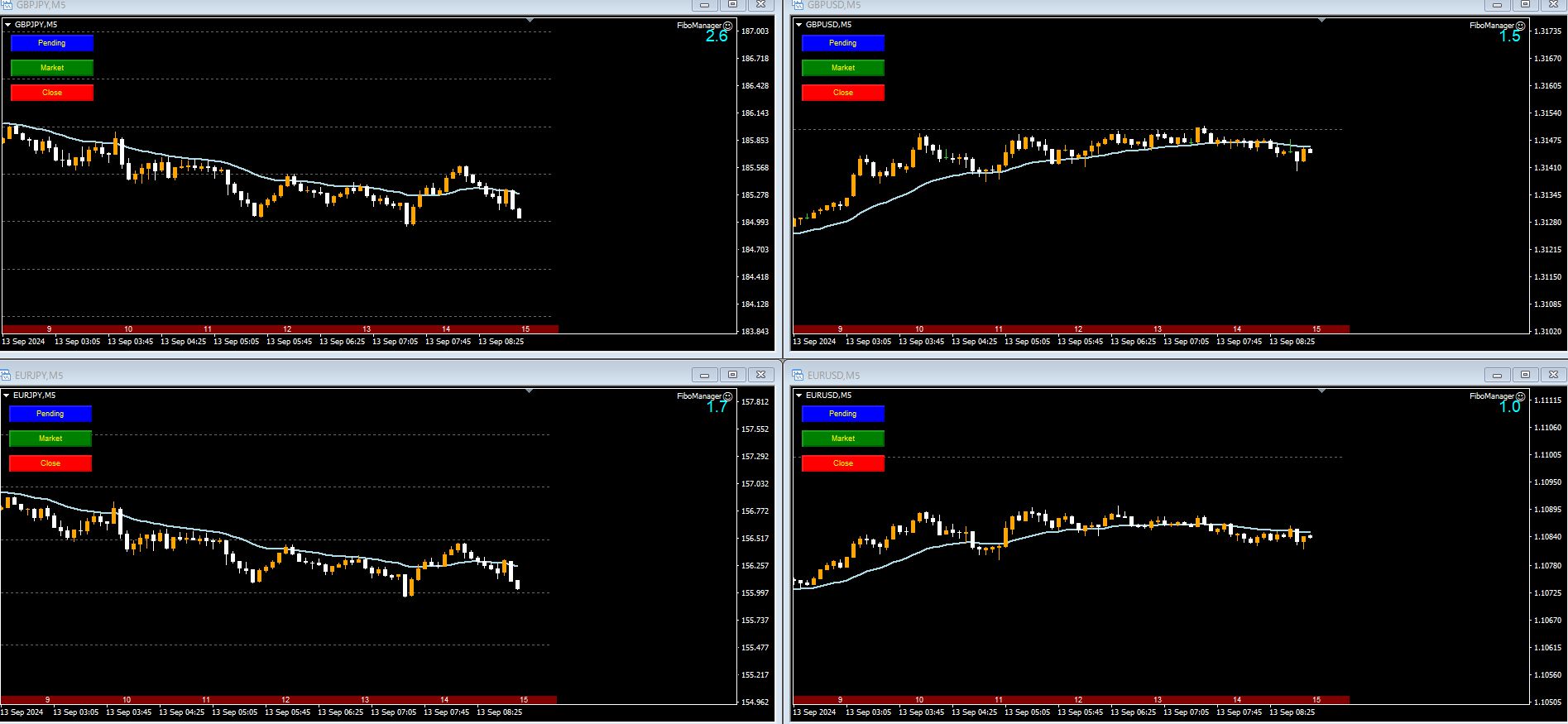The width and height of the screenshot is (1568, 724).
Task: Restore the GBPUSD chart window size
Action: [x=1525, y=5]
